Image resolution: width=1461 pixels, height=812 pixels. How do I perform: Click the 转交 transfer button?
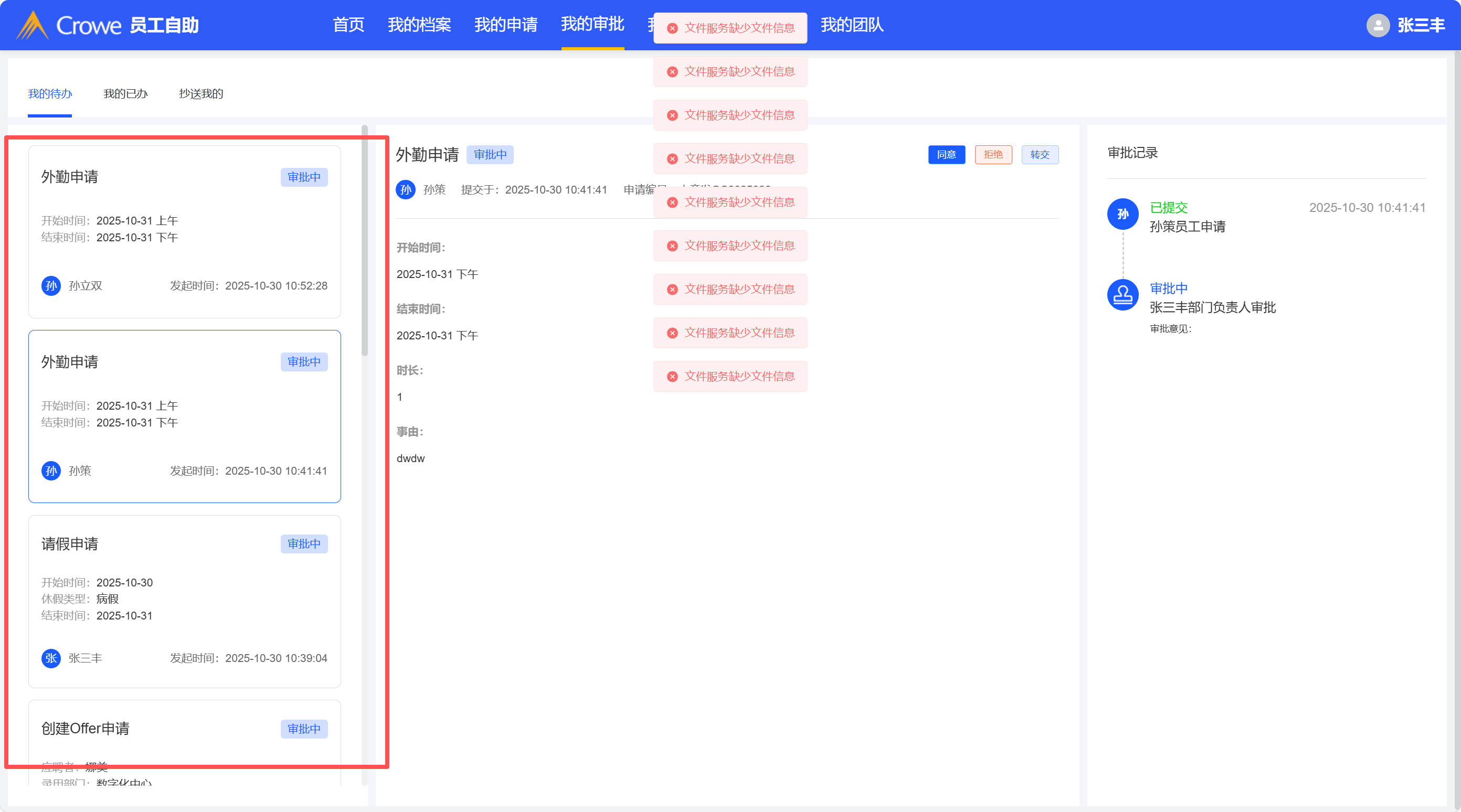pos(1040,155)
